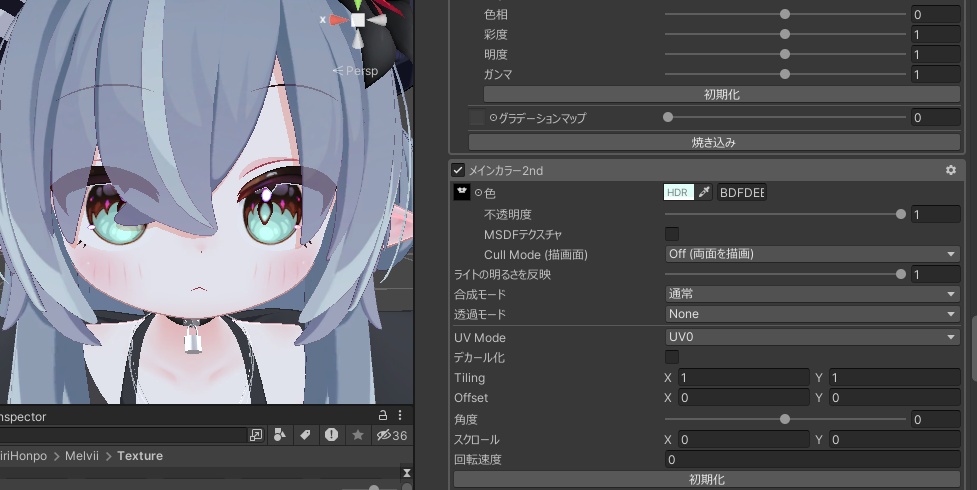Open the 合成モード dropdown set to 通常

812,294
